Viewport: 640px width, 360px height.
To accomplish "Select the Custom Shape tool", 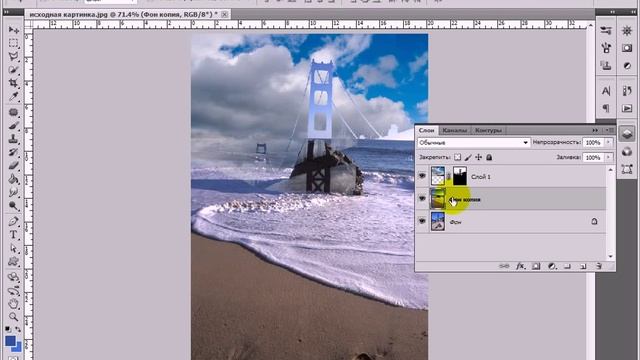I will click(13, 262).
